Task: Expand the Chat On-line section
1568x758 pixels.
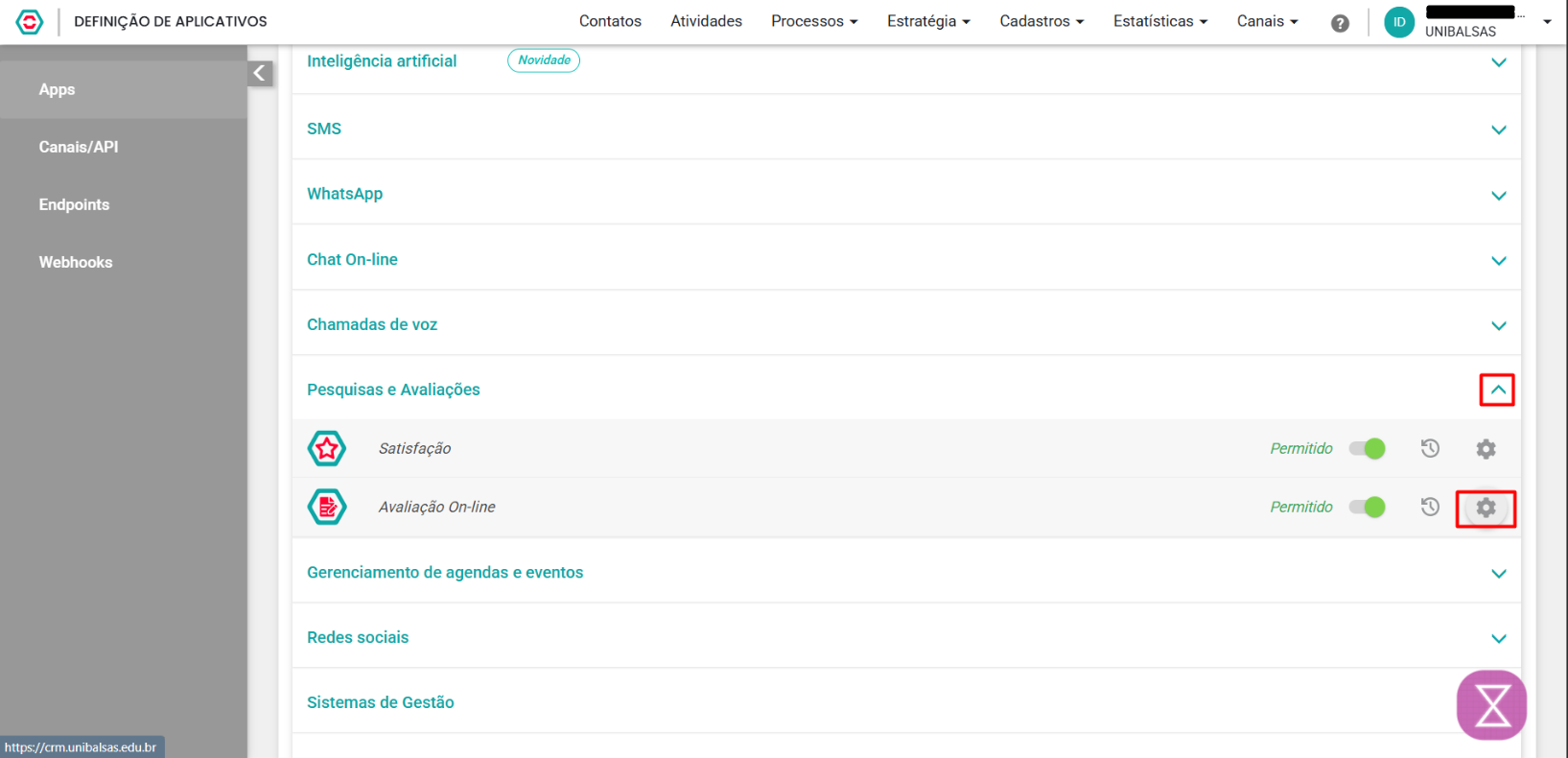Action: click(x=1498, y=261)
